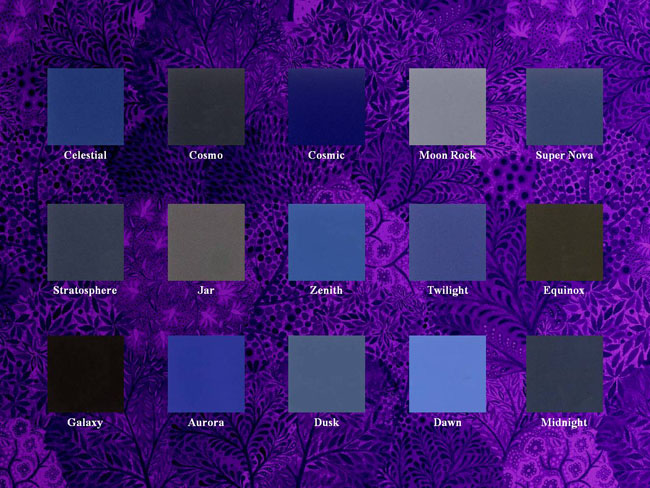Screen dimensions: 650x488
Task: Pick the Jar gray swatch
Action: (206, 242)
